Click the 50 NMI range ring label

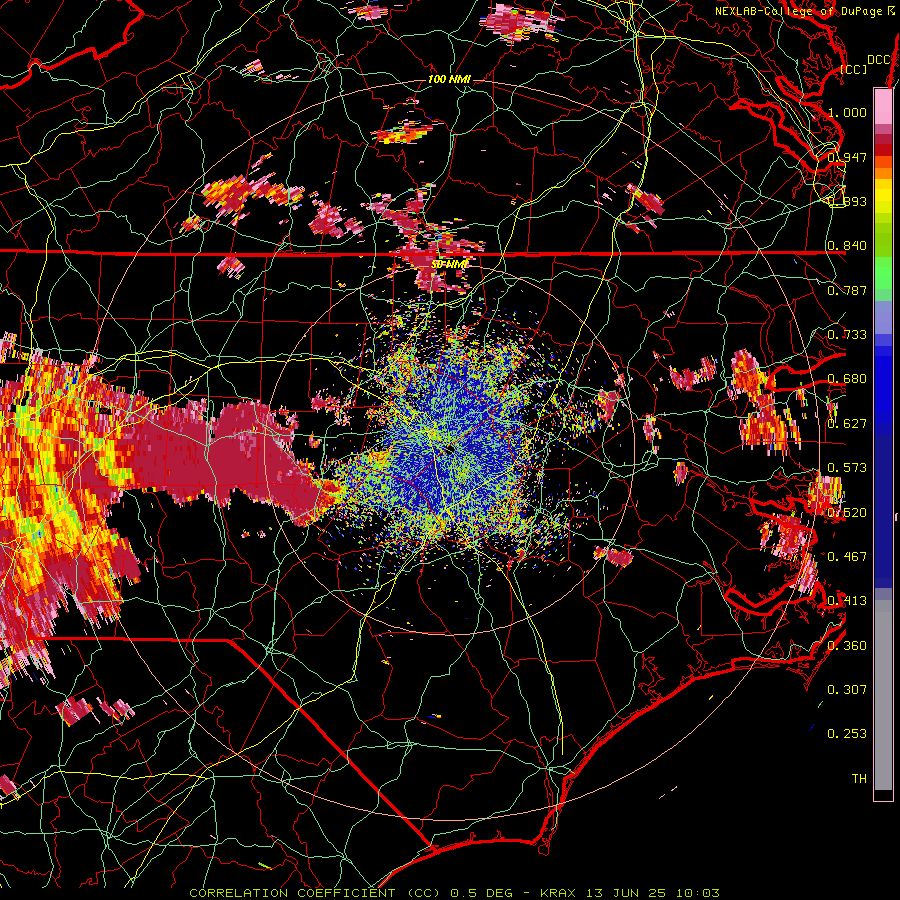pos(449,264)
